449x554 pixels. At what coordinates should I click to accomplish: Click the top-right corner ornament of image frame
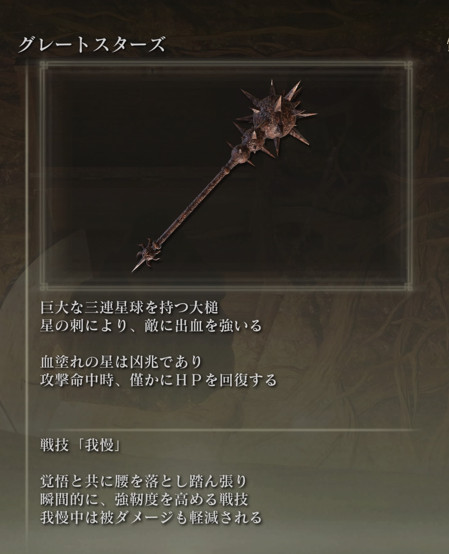[408, 65]
